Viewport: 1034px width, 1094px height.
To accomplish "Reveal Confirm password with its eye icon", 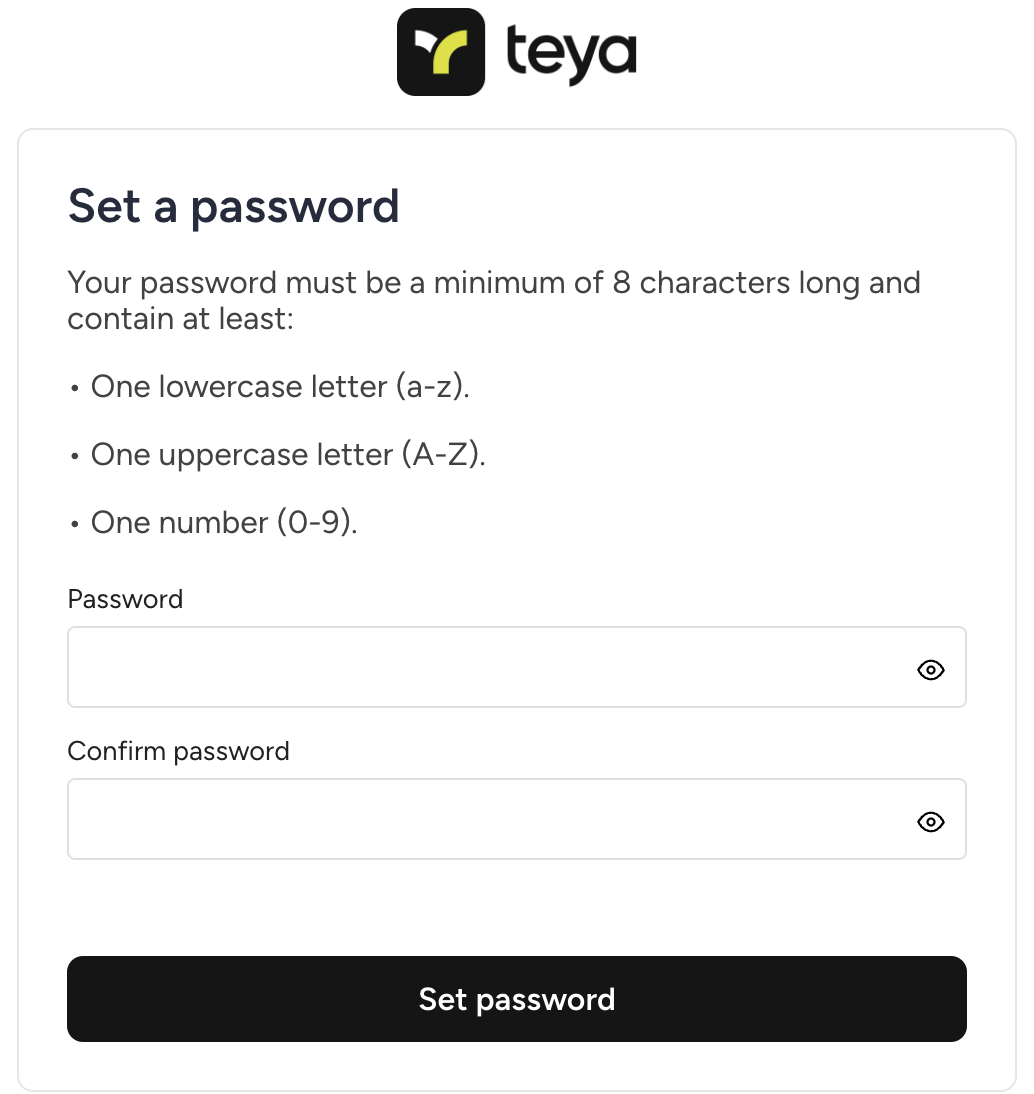I will click(930, 822).
